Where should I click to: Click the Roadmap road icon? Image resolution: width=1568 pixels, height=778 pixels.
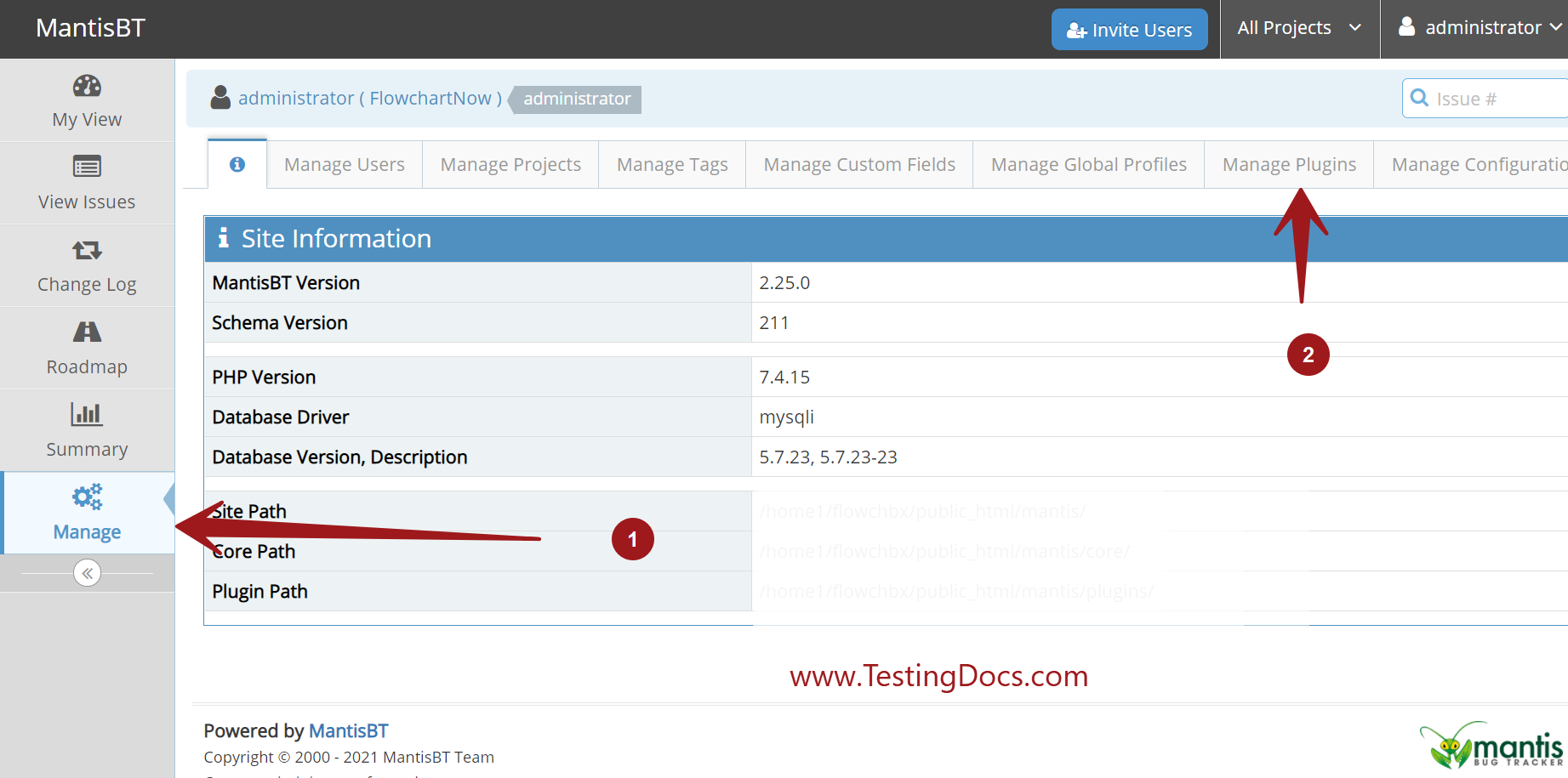tap(87, 332)
